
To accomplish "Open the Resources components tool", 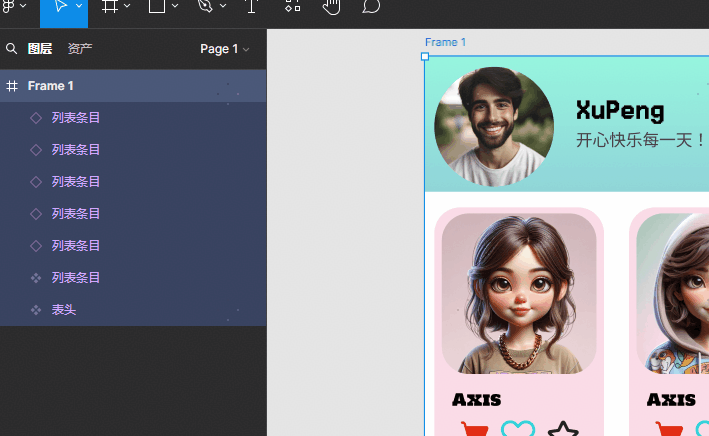I will 293,5.
